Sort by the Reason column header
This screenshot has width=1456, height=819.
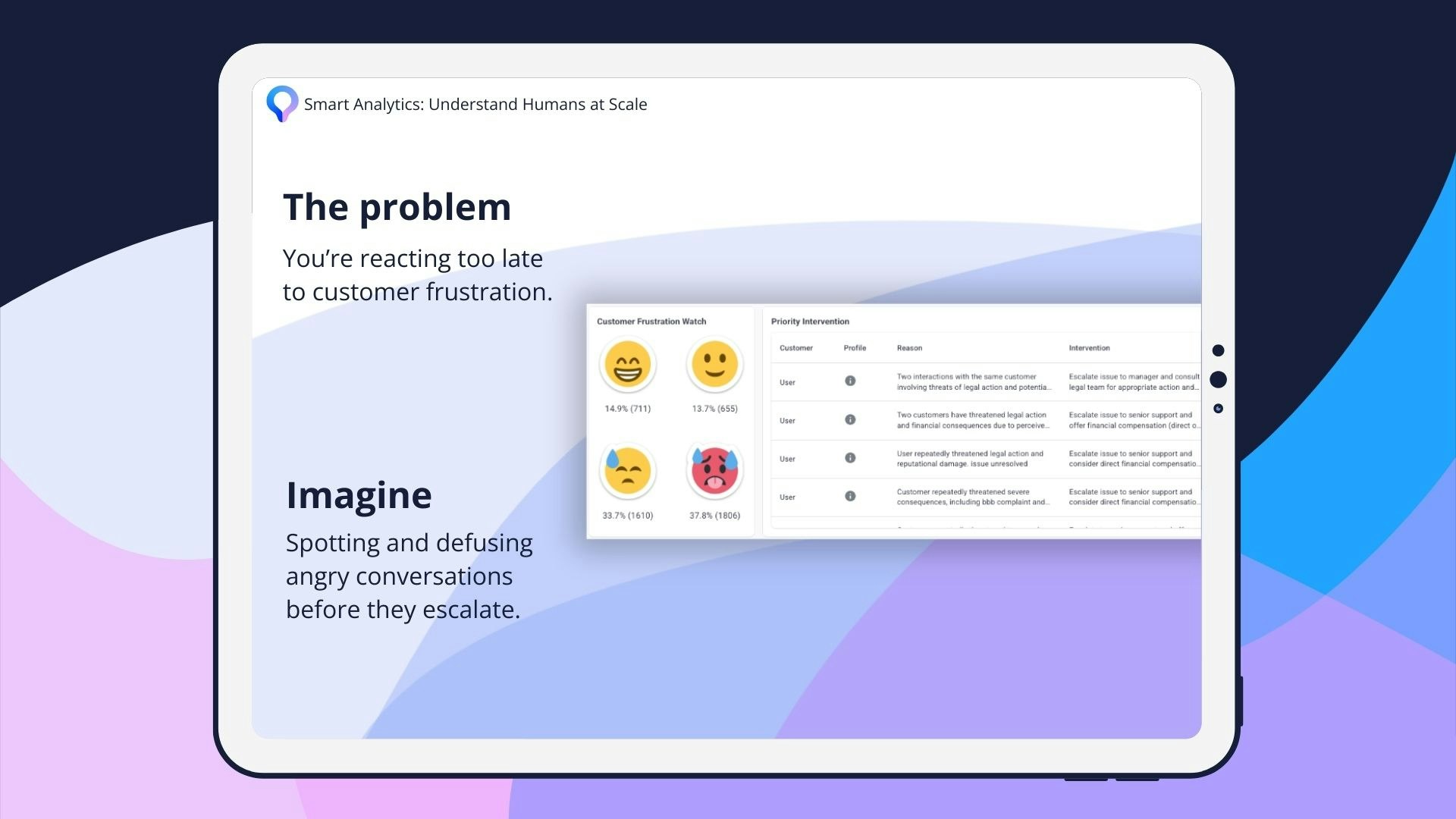coord(909,348)
